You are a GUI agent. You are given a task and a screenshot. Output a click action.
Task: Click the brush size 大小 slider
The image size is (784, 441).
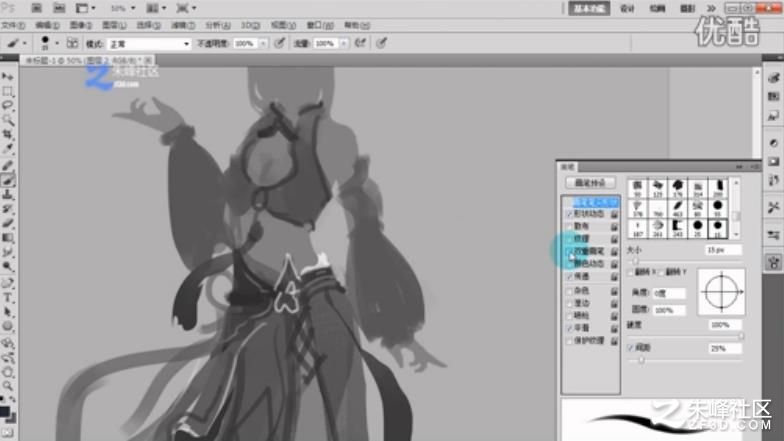683,260
